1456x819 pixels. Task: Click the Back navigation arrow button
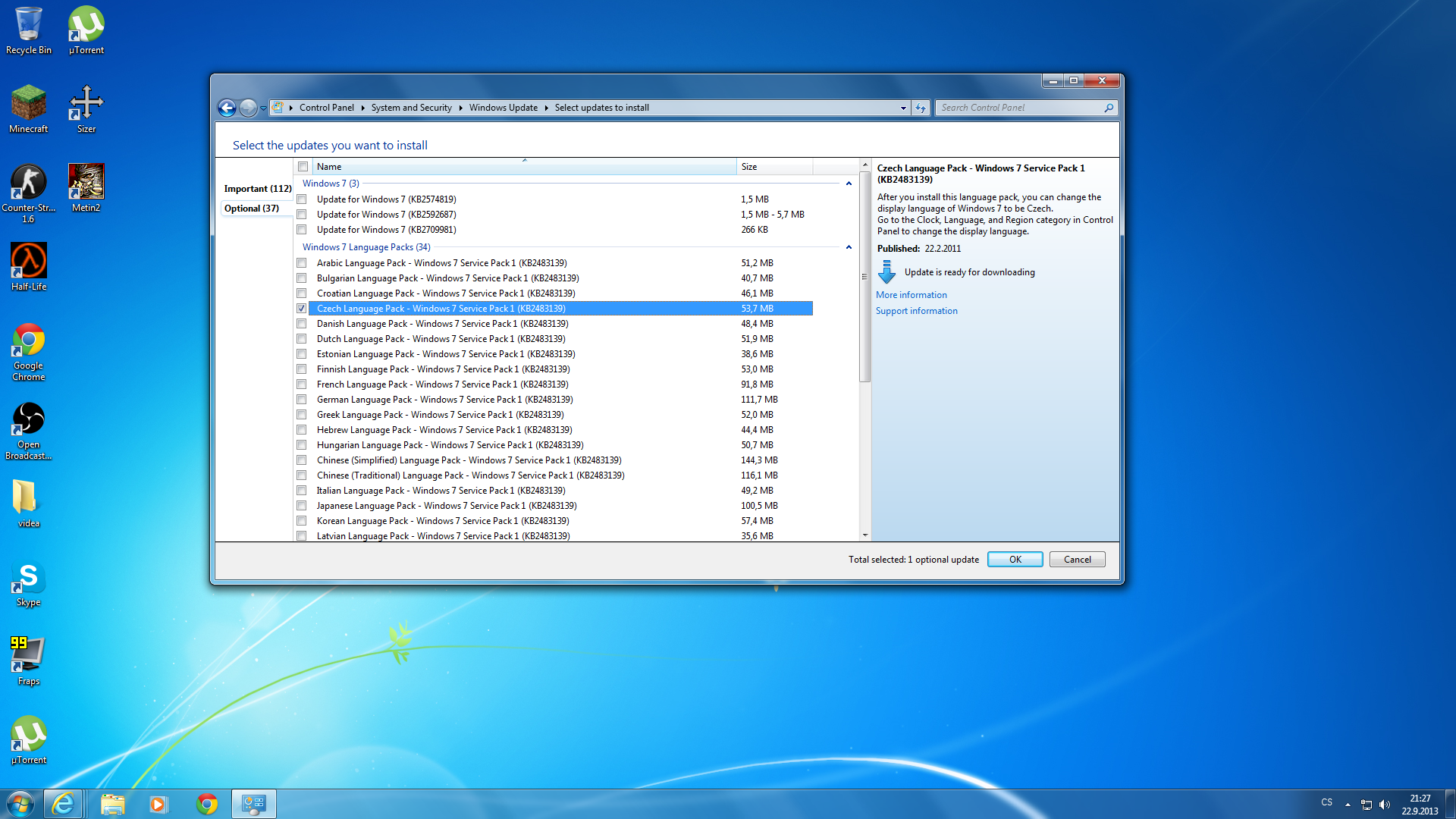coord(227,108)
